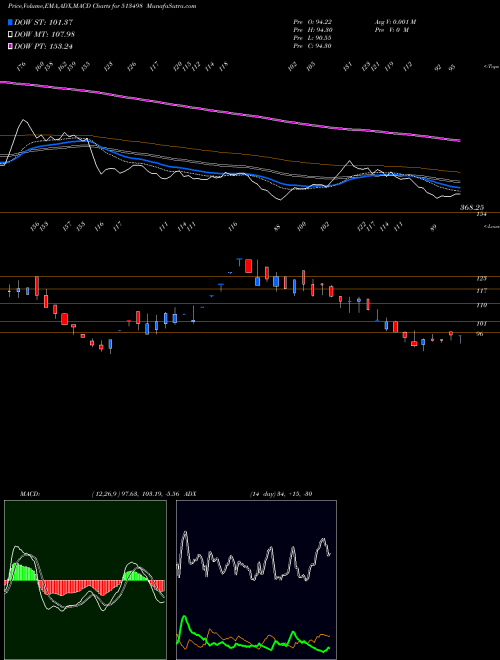This screenshot has height=660, width=500.
Task: Click the chart title for 513498 MunafaSutra.com
Action: (x=102, y=6)
